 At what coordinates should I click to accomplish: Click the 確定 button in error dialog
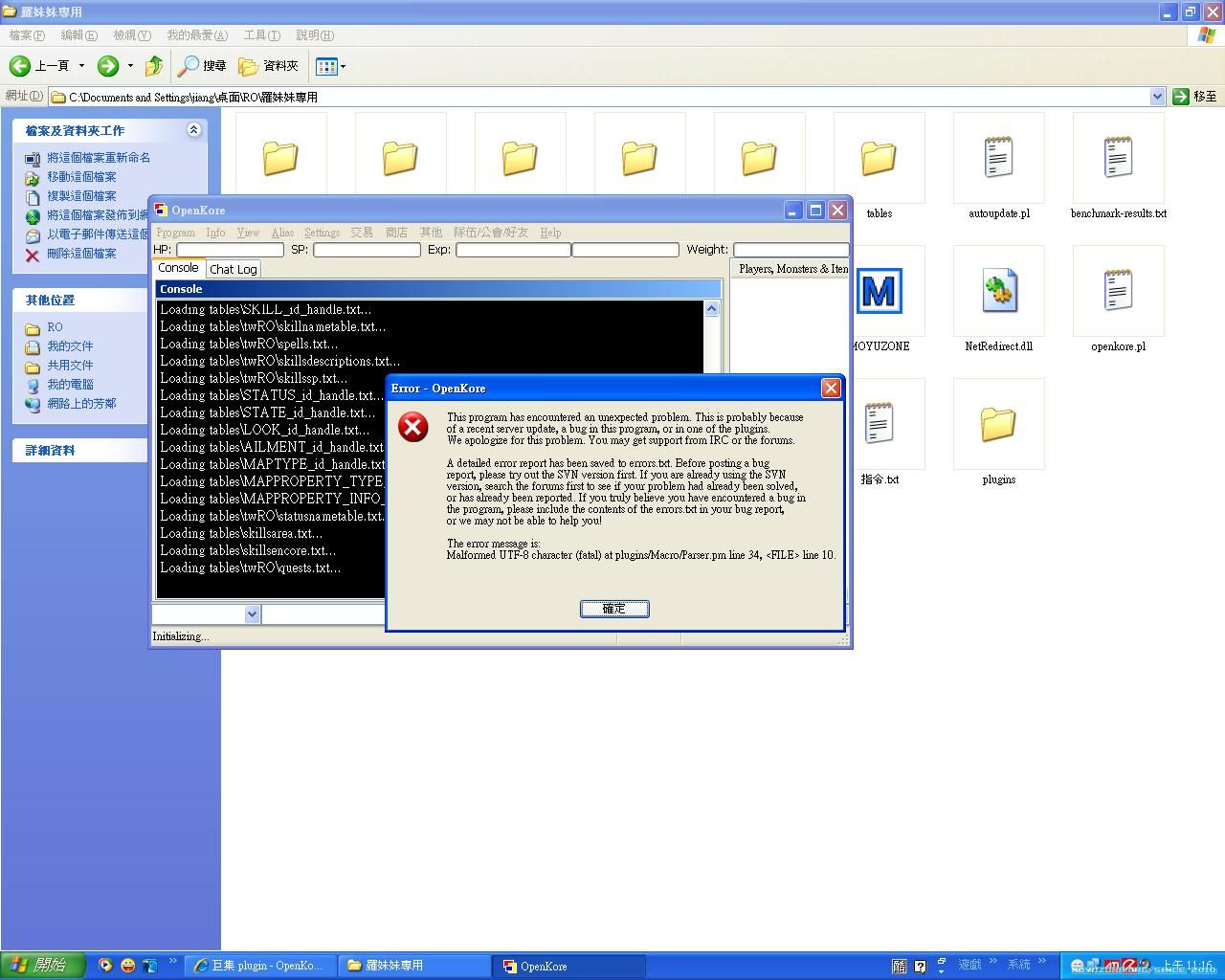614,609
